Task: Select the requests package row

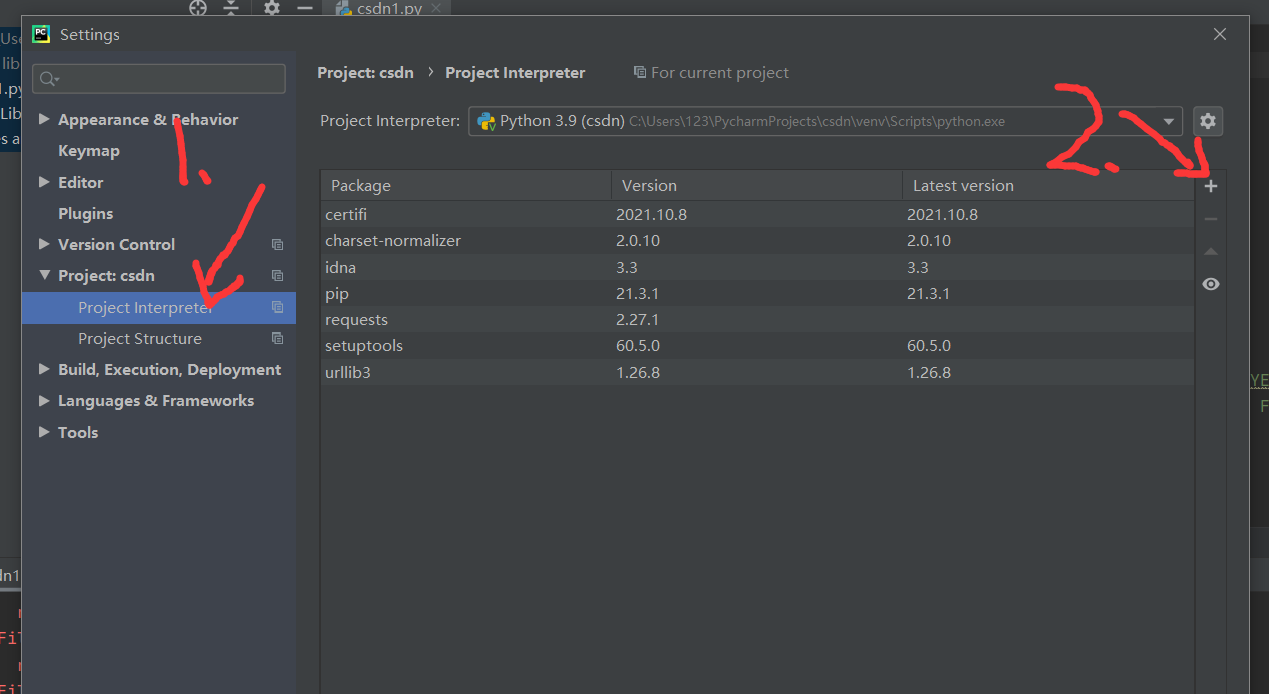Action: click(x=757, y=320)
